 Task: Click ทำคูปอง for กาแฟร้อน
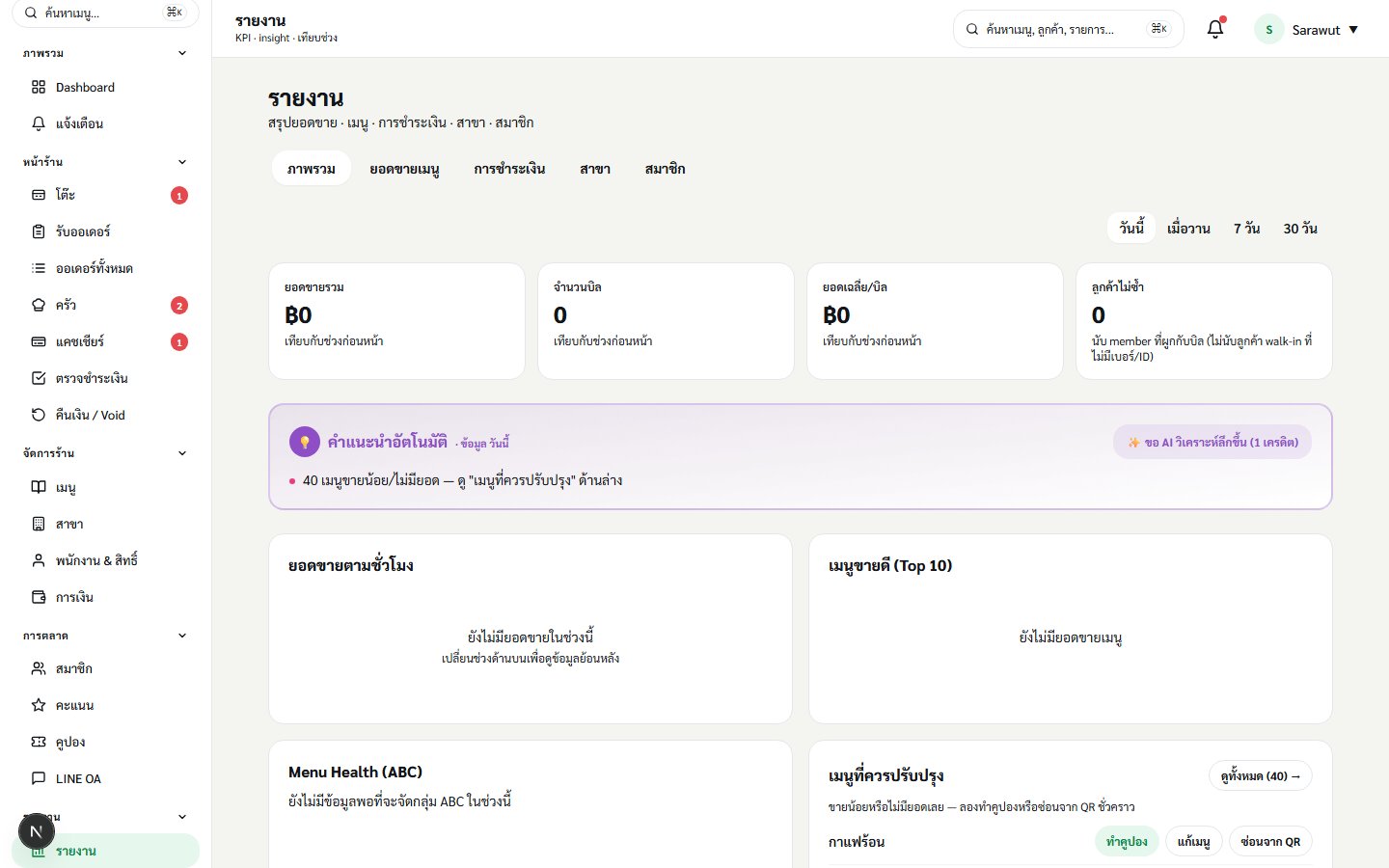(x=1127, y=841)
